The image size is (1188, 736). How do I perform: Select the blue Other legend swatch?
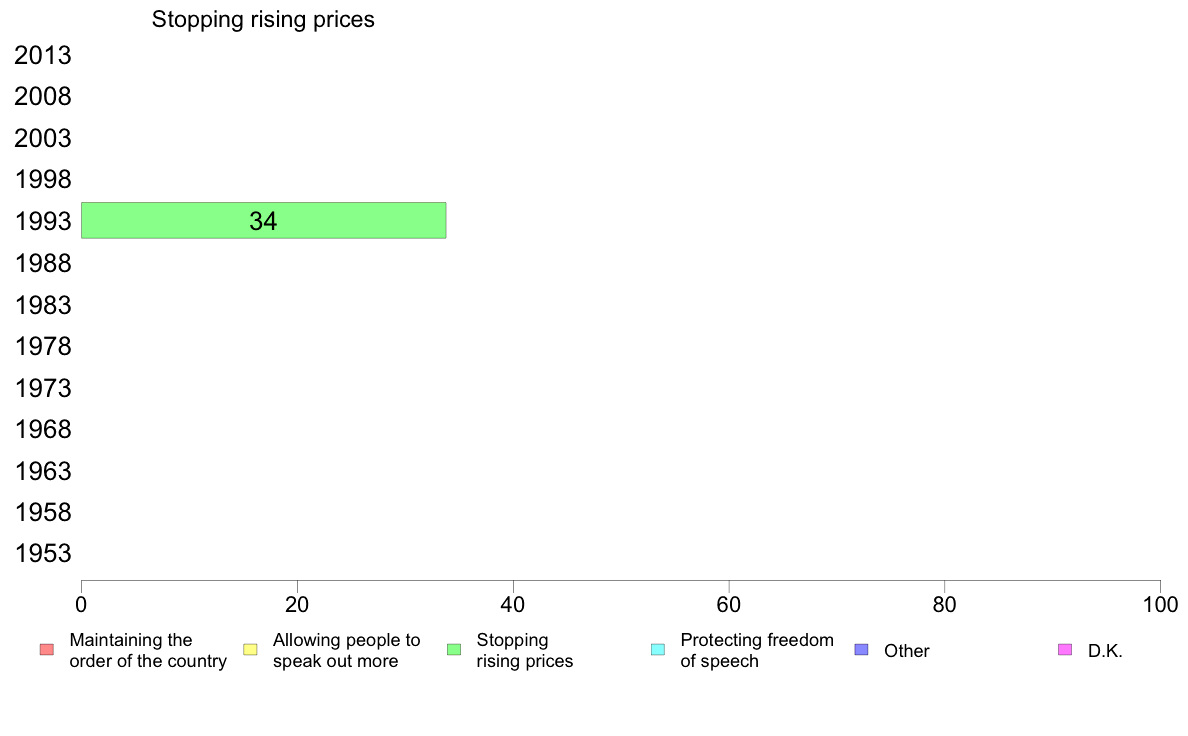(861, 650)
